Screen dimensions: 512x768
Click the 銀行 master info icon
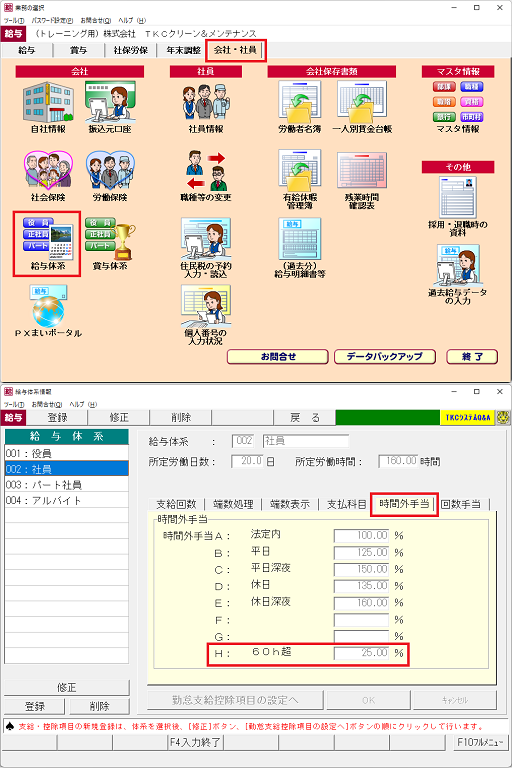point(444,117)
